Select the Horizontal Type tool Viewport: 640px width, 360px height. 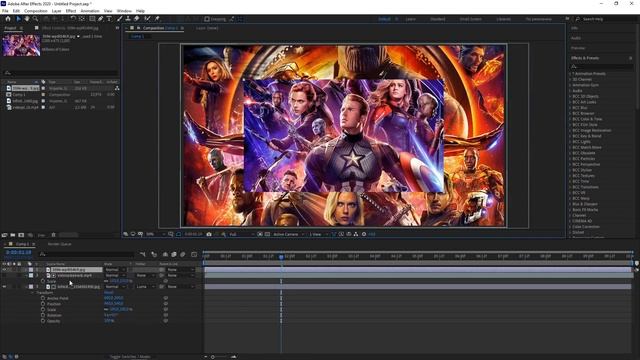[x=109, y=19]
